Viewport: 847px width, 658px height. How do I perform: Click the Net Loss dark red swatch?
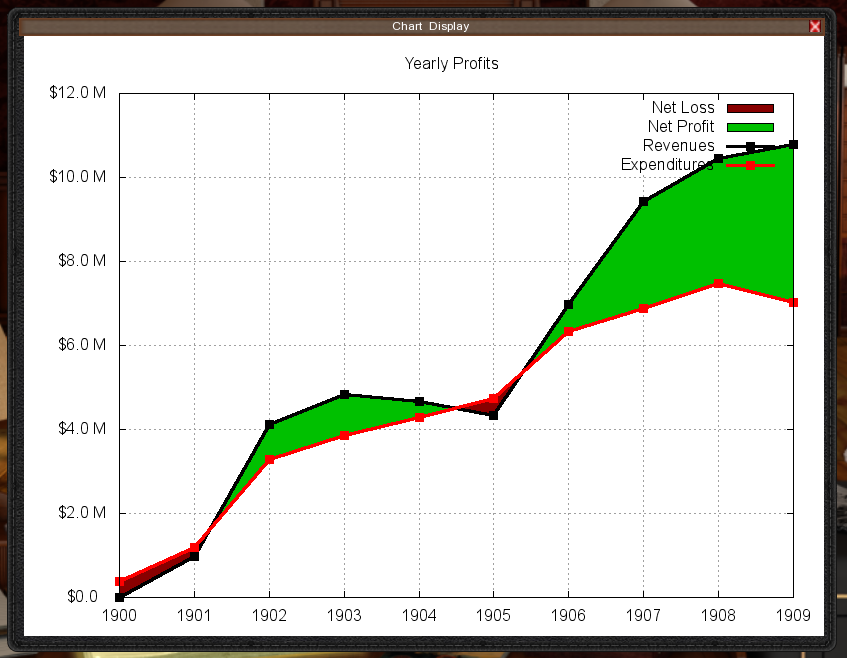click(x=750, y=108)
